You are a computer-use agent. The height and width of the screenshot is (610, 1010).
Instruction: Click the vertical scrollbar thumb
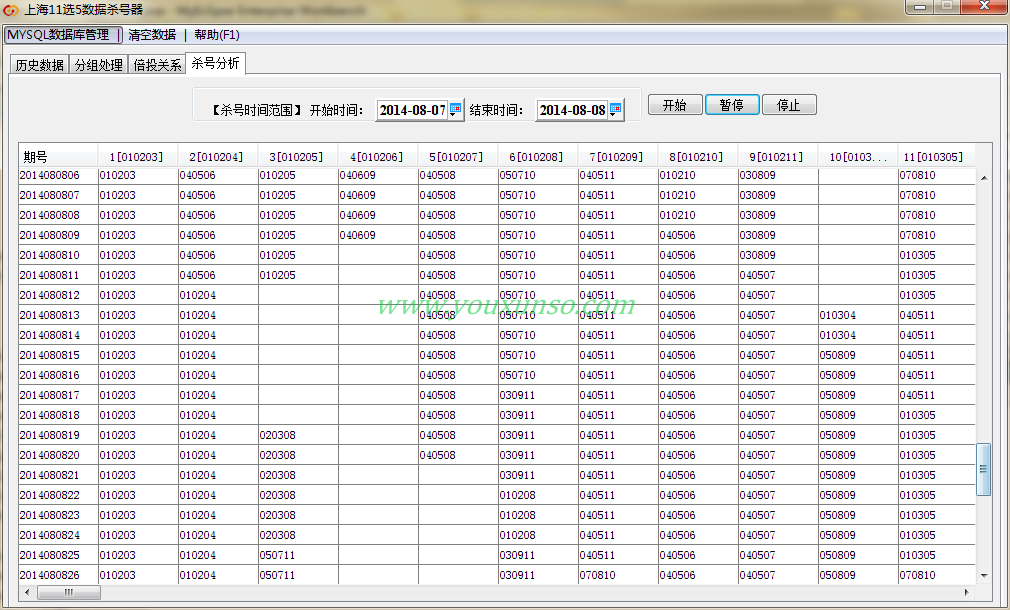[984, 469]
